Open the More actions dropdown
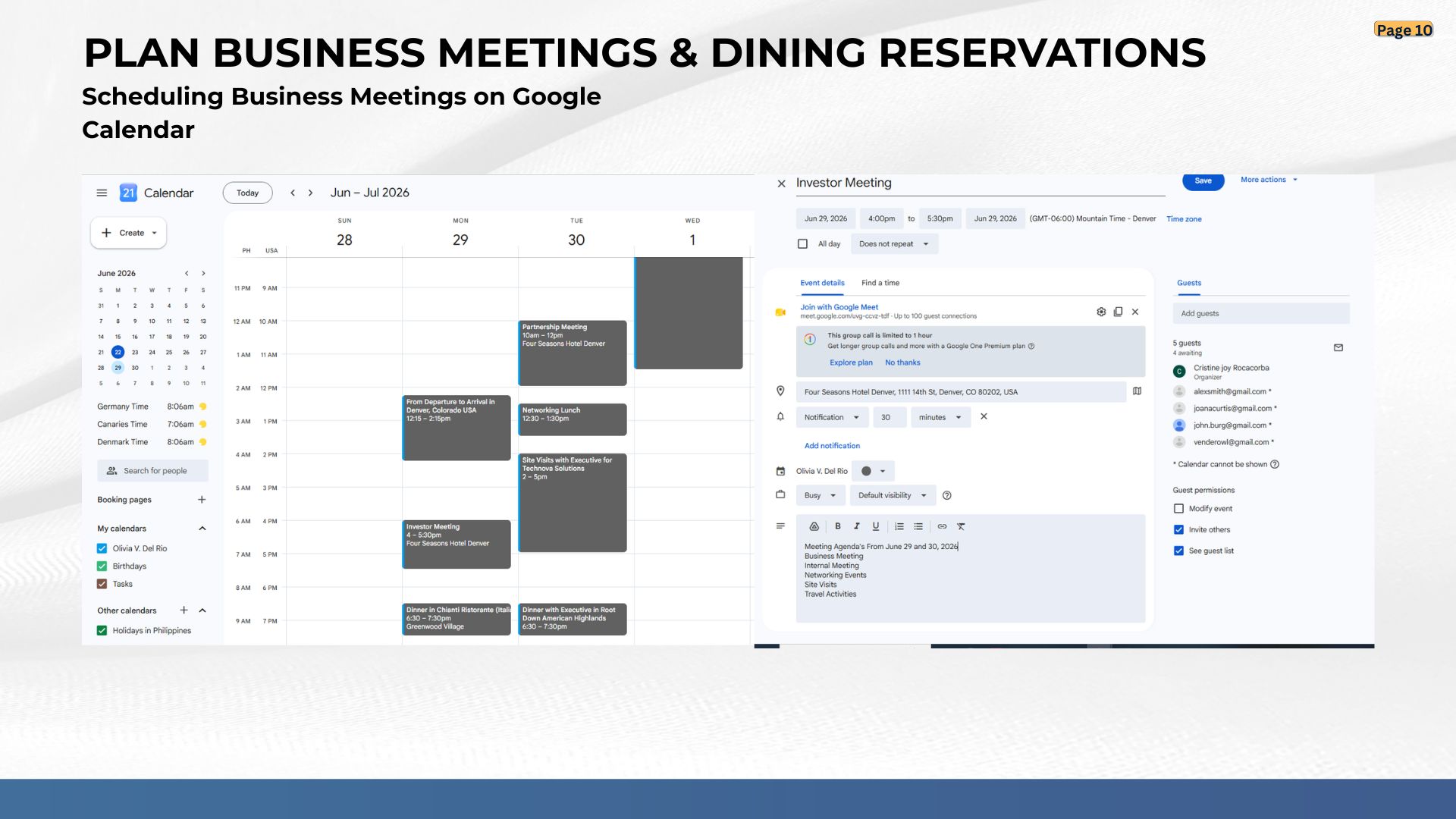Image resolution: width=1456 pixels, height=819 pixels. (x=1269, y=180)
